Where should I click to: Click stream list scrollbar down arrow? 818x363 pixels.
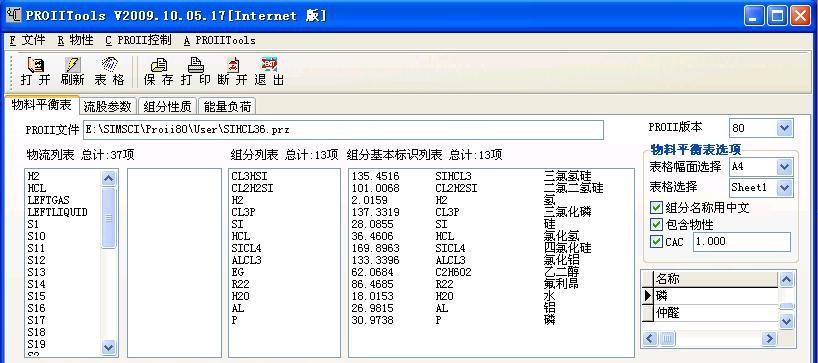109,347
